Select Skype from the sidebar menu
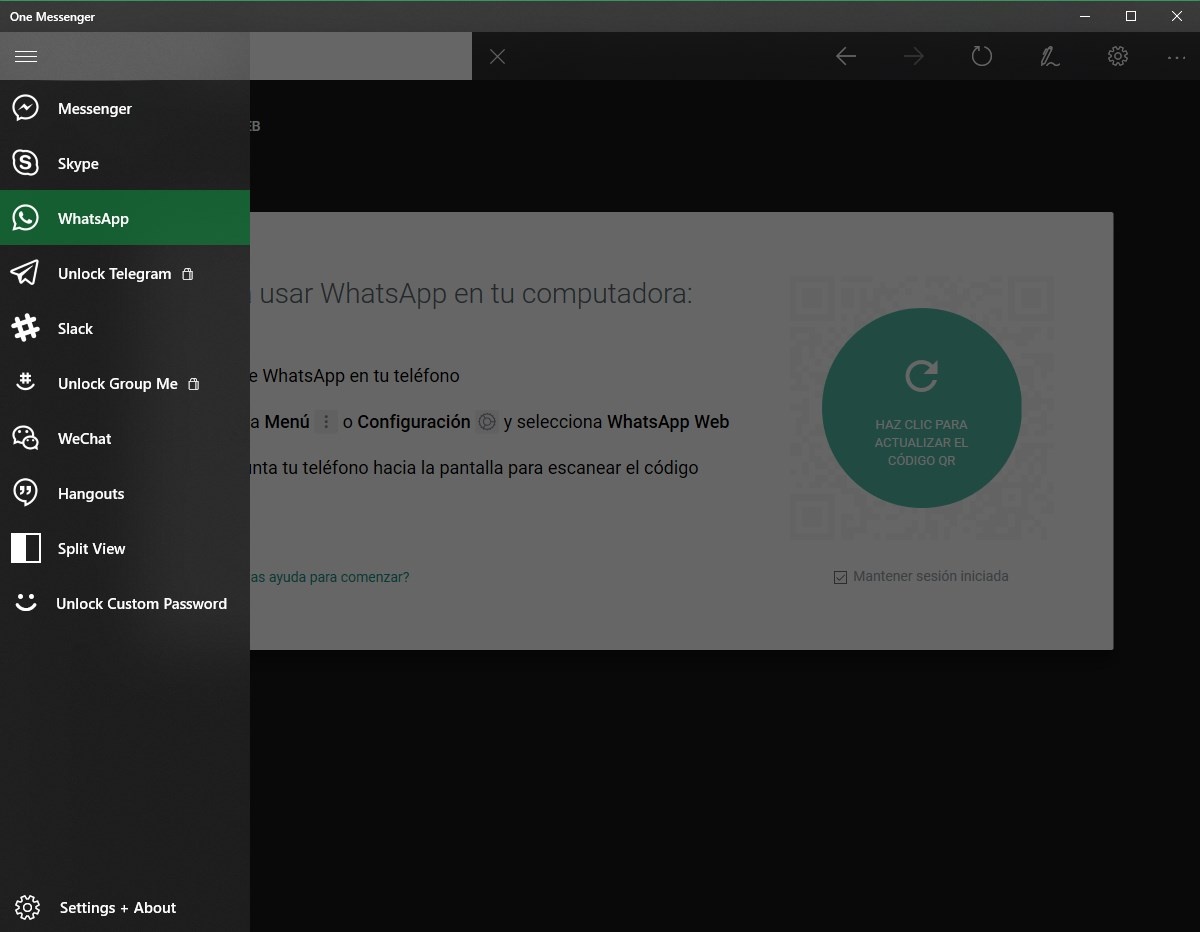Image resolution: width=1200 pixels, height=932 pixels. coord(125,163)
